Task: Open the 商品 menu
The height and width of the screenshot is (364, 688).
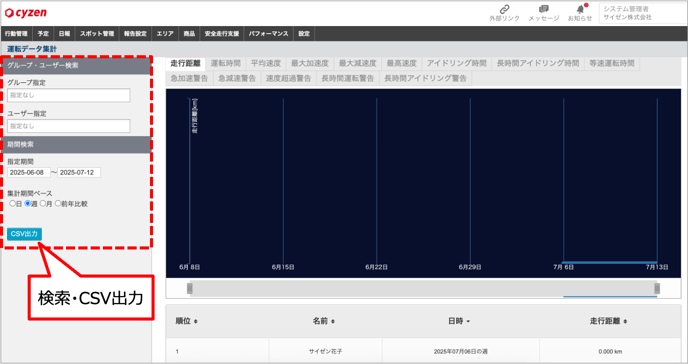Action: click(x=189, y=34)
